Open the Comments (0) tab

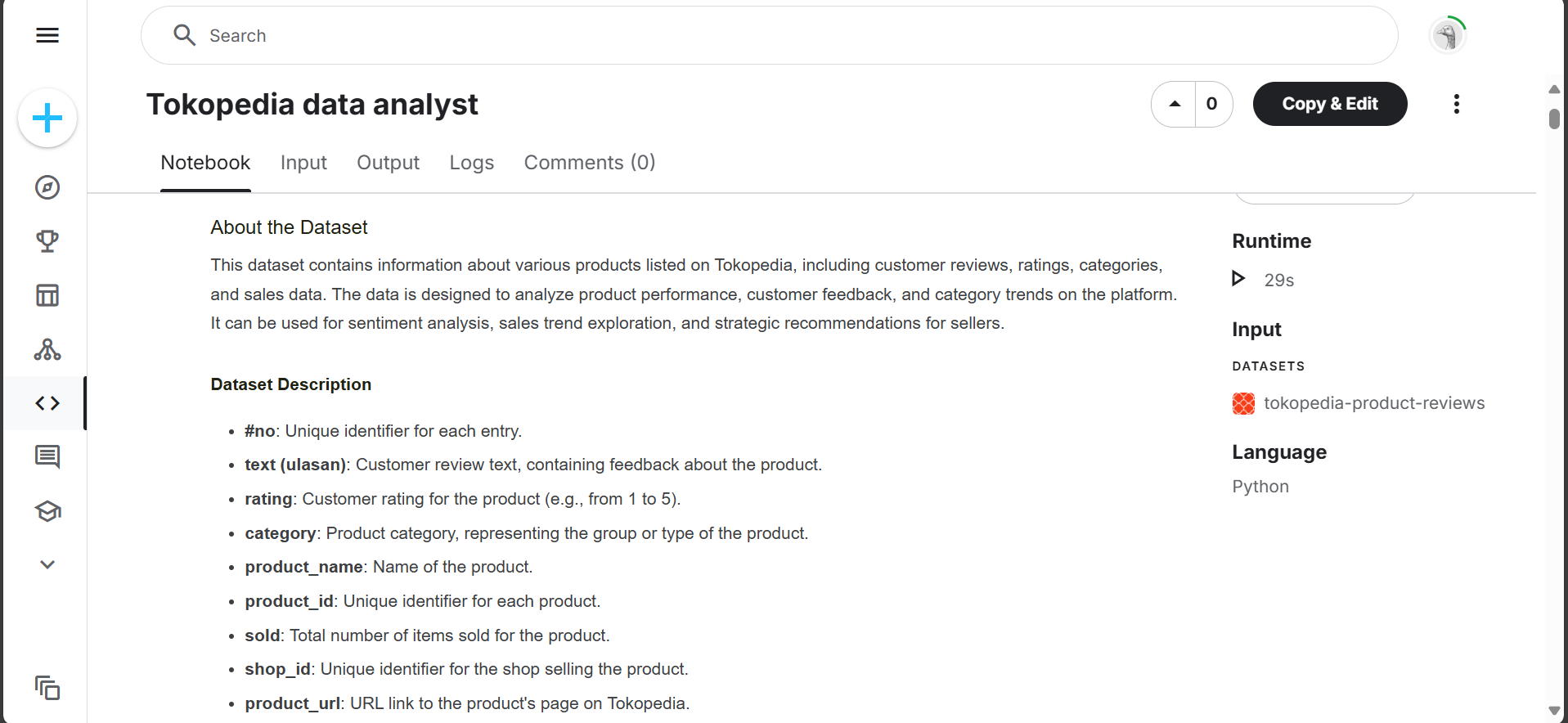[x=590, y=163]
